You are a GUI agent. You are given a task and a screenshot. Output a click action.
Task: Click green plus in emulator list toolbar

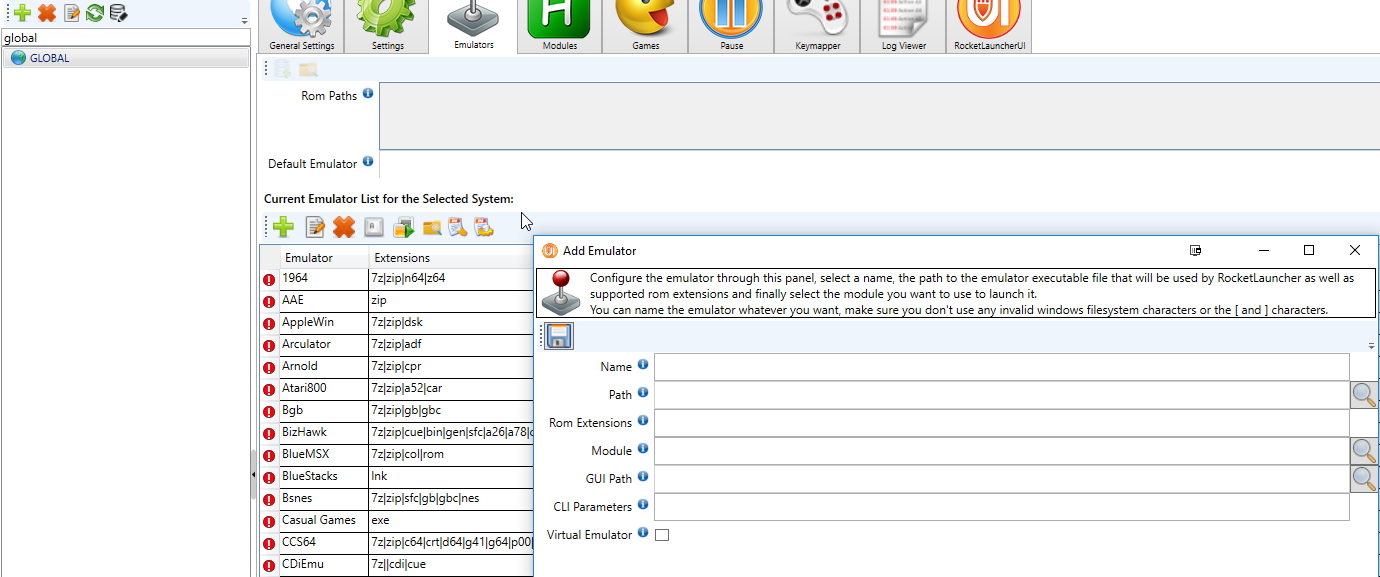(284, 228)
